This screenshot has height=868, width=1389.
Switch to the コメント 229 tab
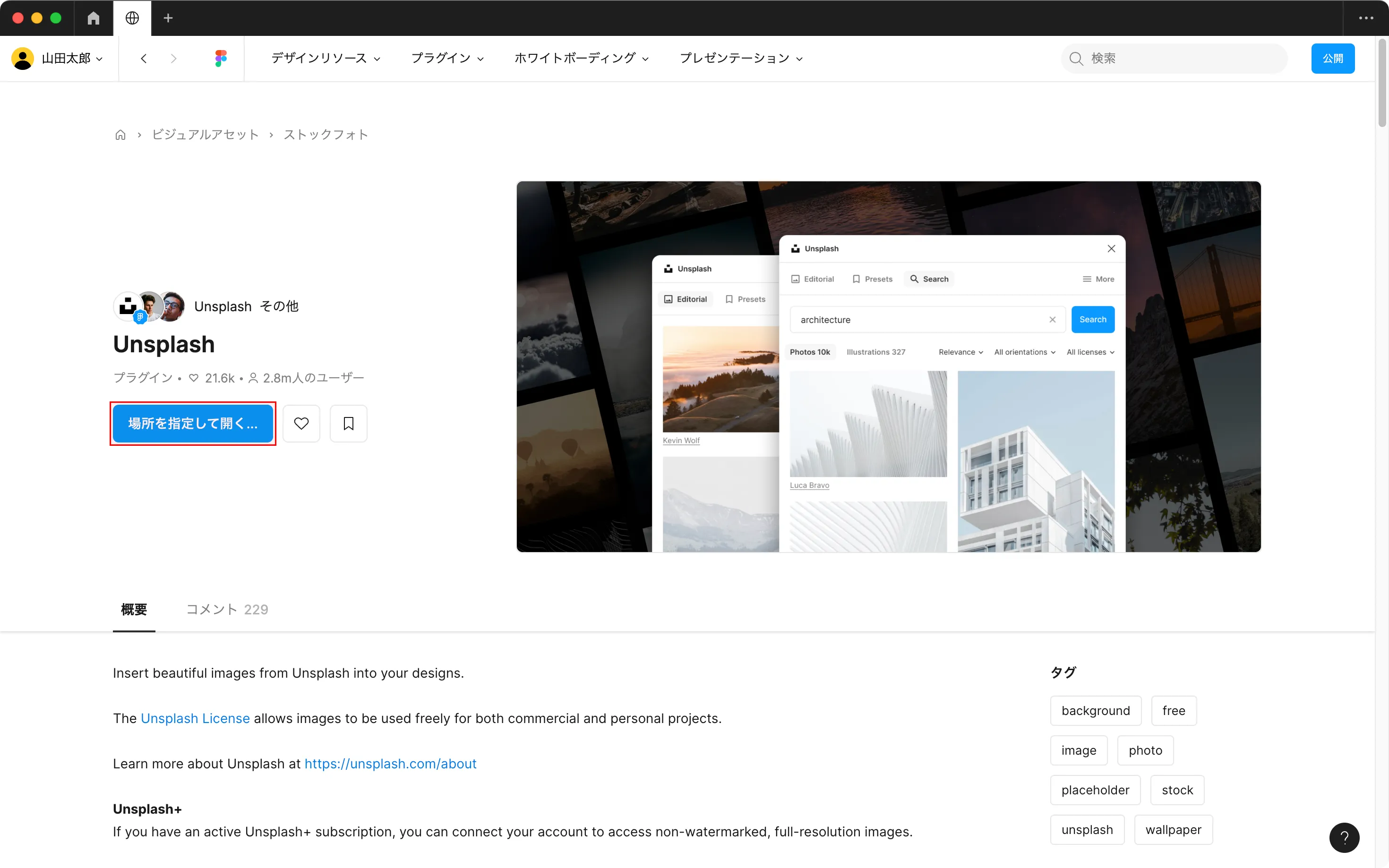tap(227, 609)
